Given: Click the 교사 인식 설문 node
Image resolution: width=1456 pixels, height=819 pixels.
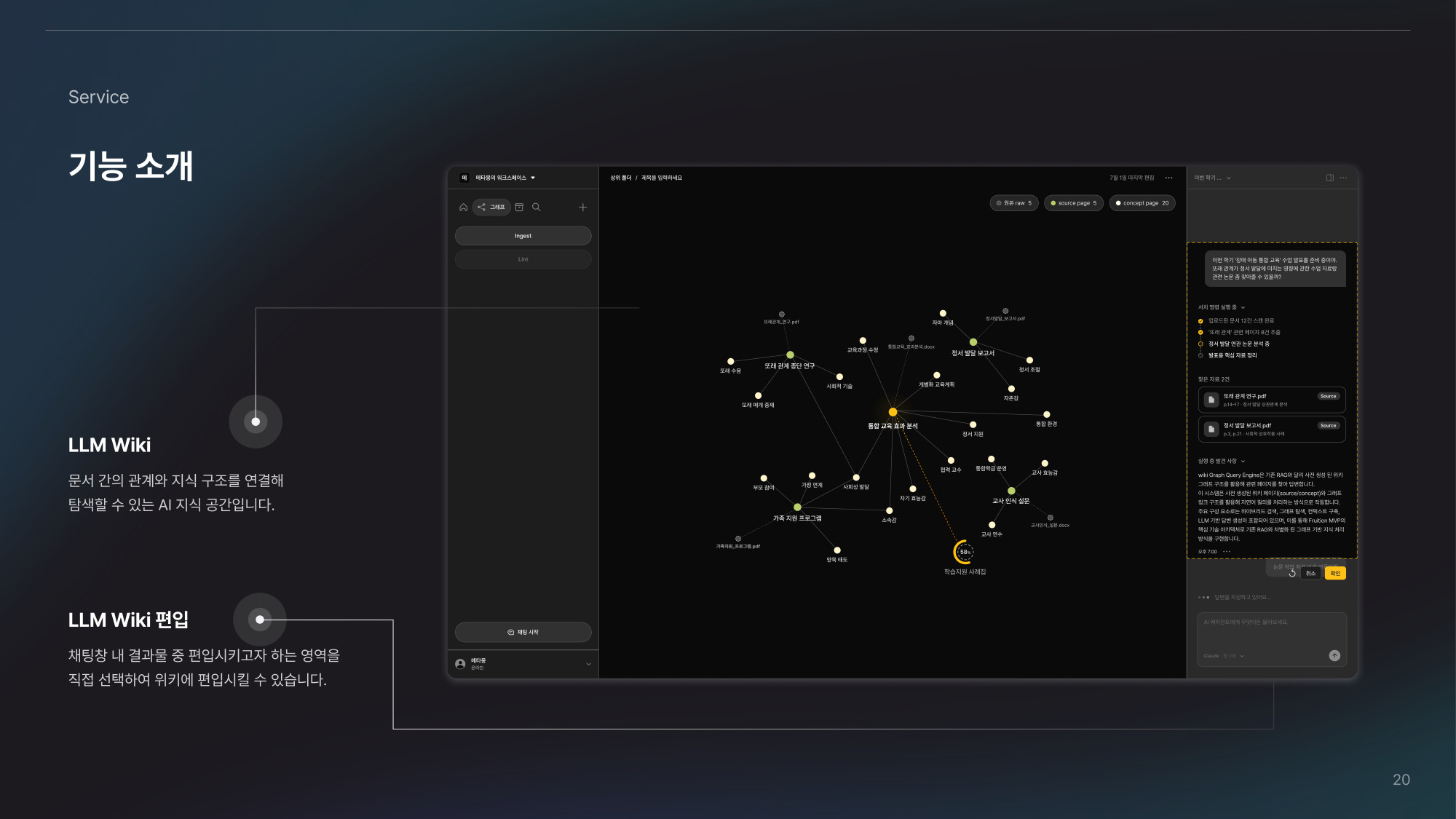Looking at the screenshot, I should point(1011,491).
